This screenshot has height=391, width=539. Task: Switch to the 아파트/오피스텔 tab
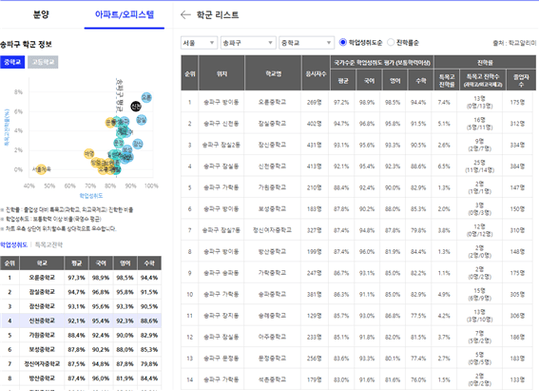click(x=124, y=15)
